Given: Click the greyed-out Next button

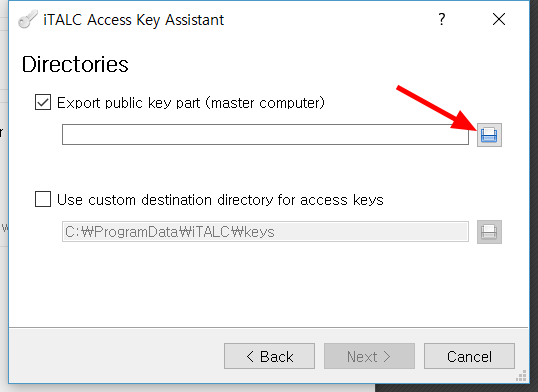Looking at the screenshot, I should [369, 356].
